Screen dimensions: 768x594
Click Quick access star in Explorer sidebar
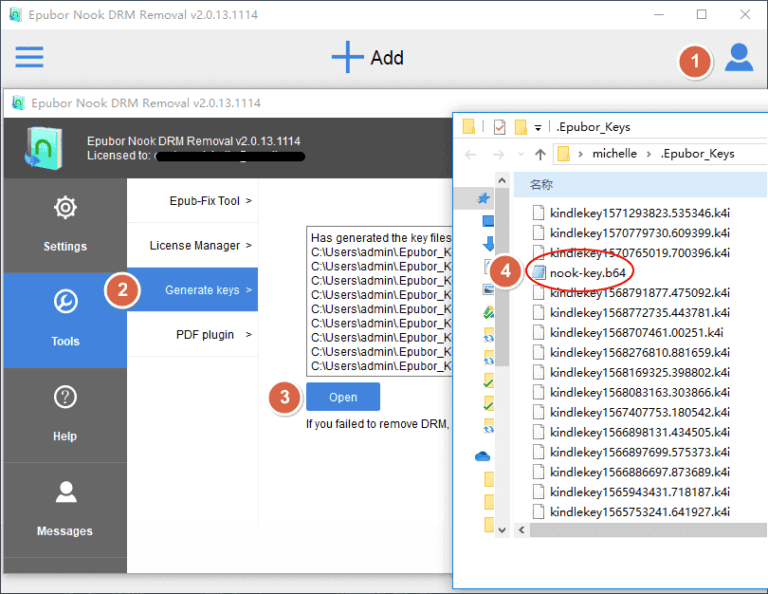click(x=484, y=198)
